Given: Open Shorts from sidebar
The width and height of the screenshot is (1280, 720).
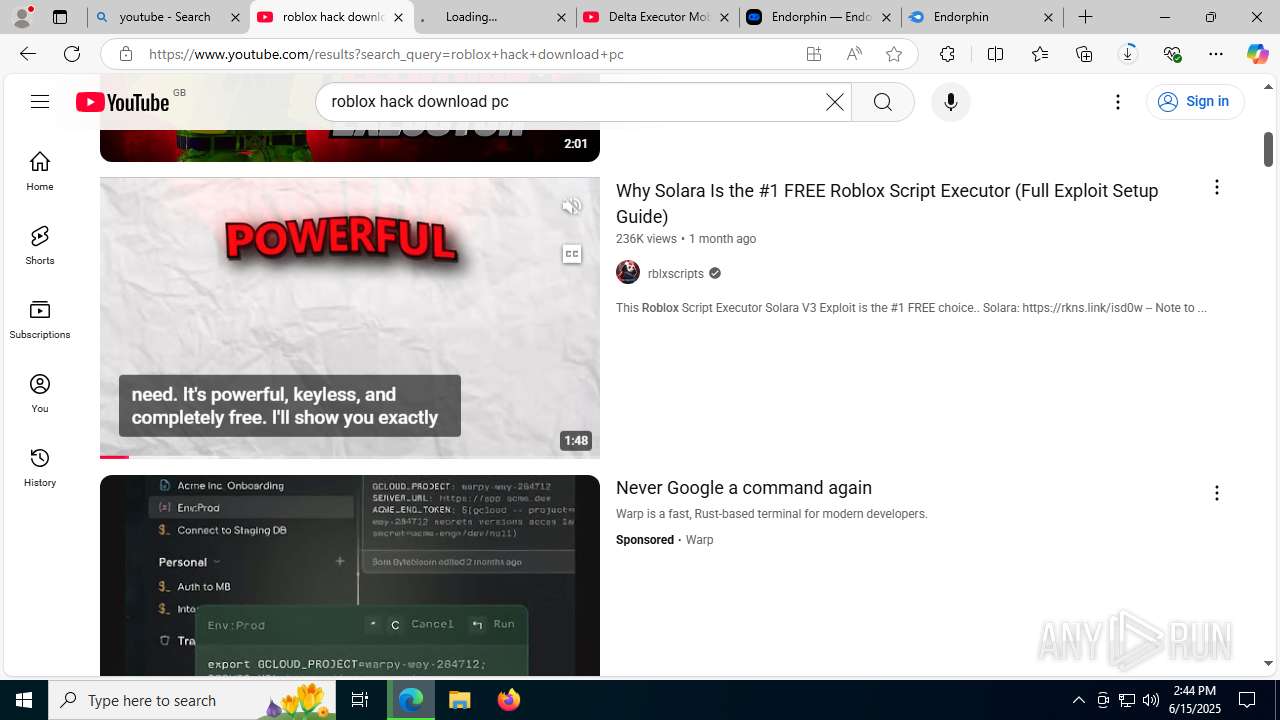Looking at the screenshot, I should point(40,245).
